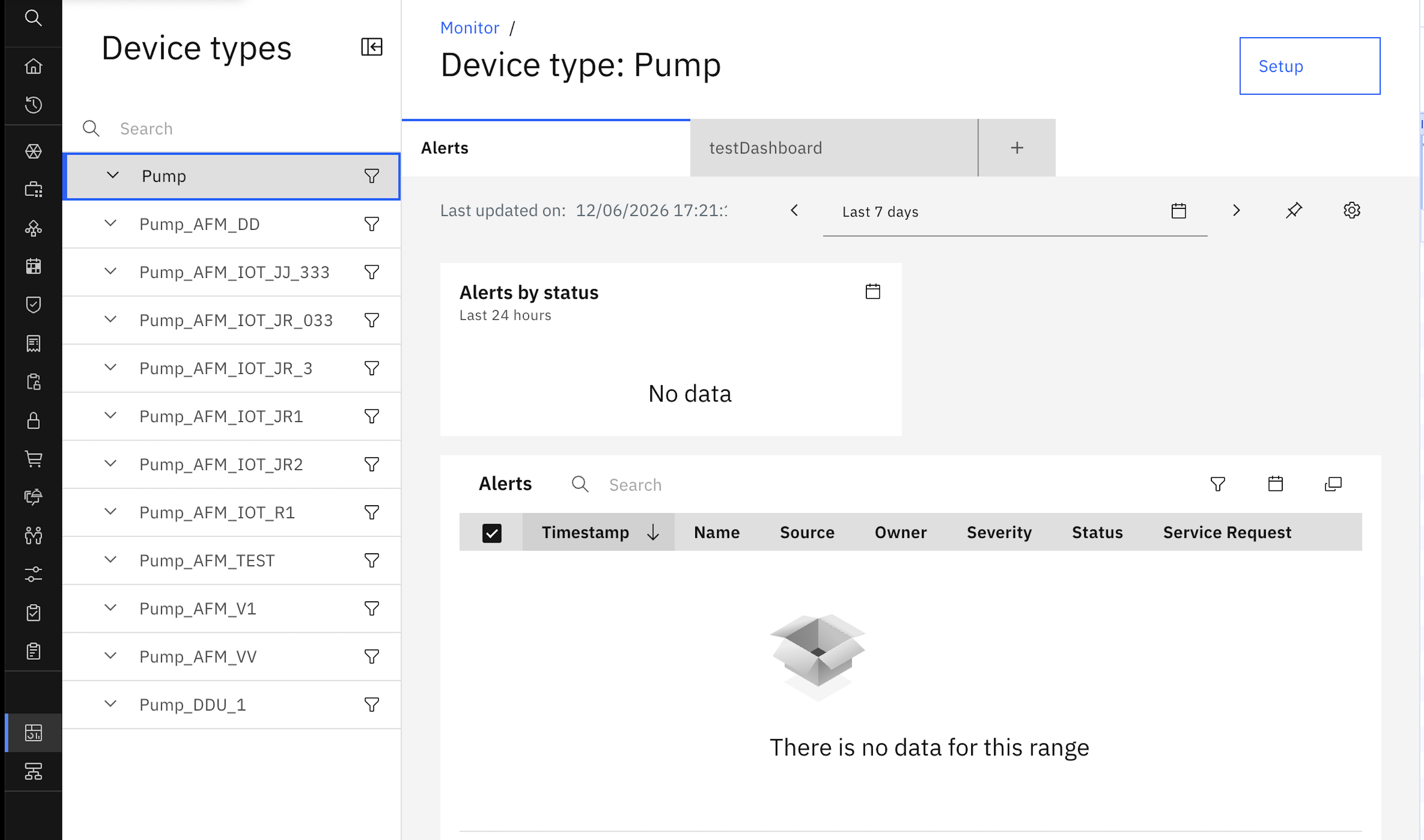
Task: Click filter icon for Pump_DDU_1
Action: (x=372, y=705)
